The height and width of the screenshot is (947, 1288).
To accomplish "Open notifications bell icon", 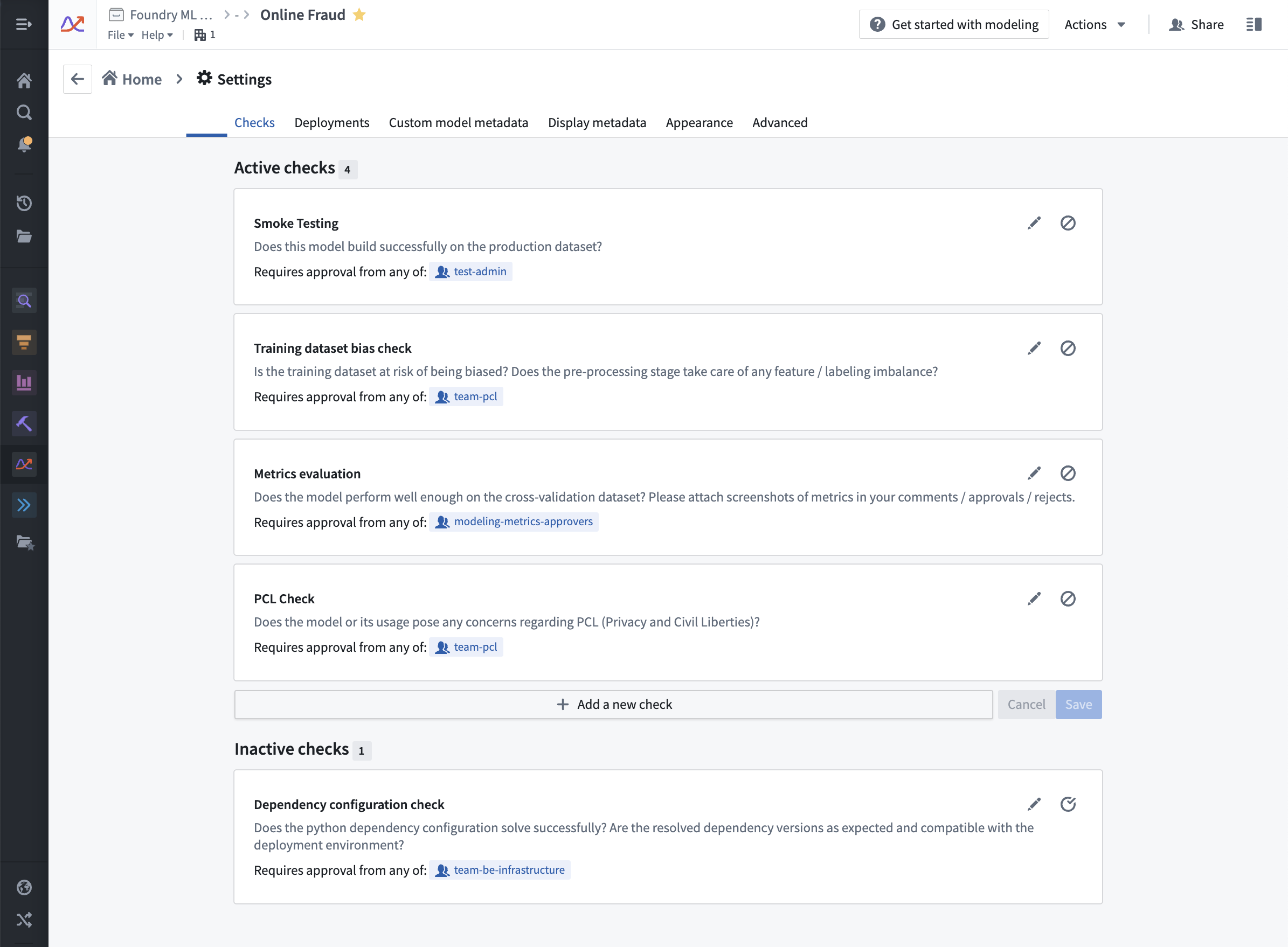I will click(24, 144).
